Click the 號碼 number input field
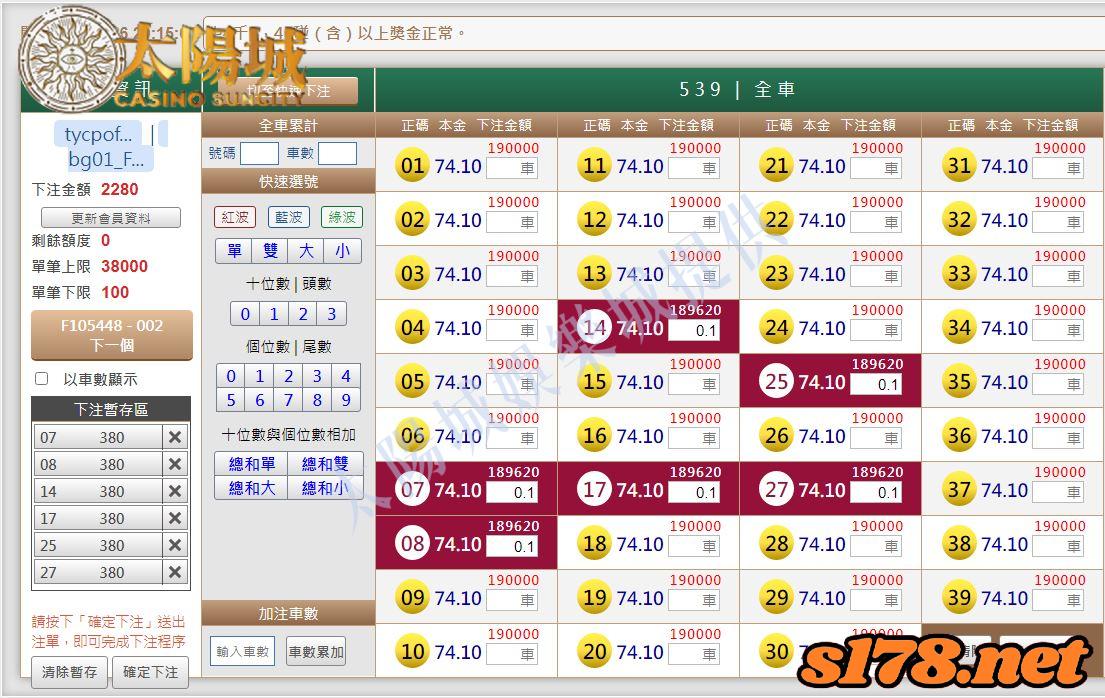Image resolution: width=1105 pixels, height=698 pixels. [x=259, y=153]
